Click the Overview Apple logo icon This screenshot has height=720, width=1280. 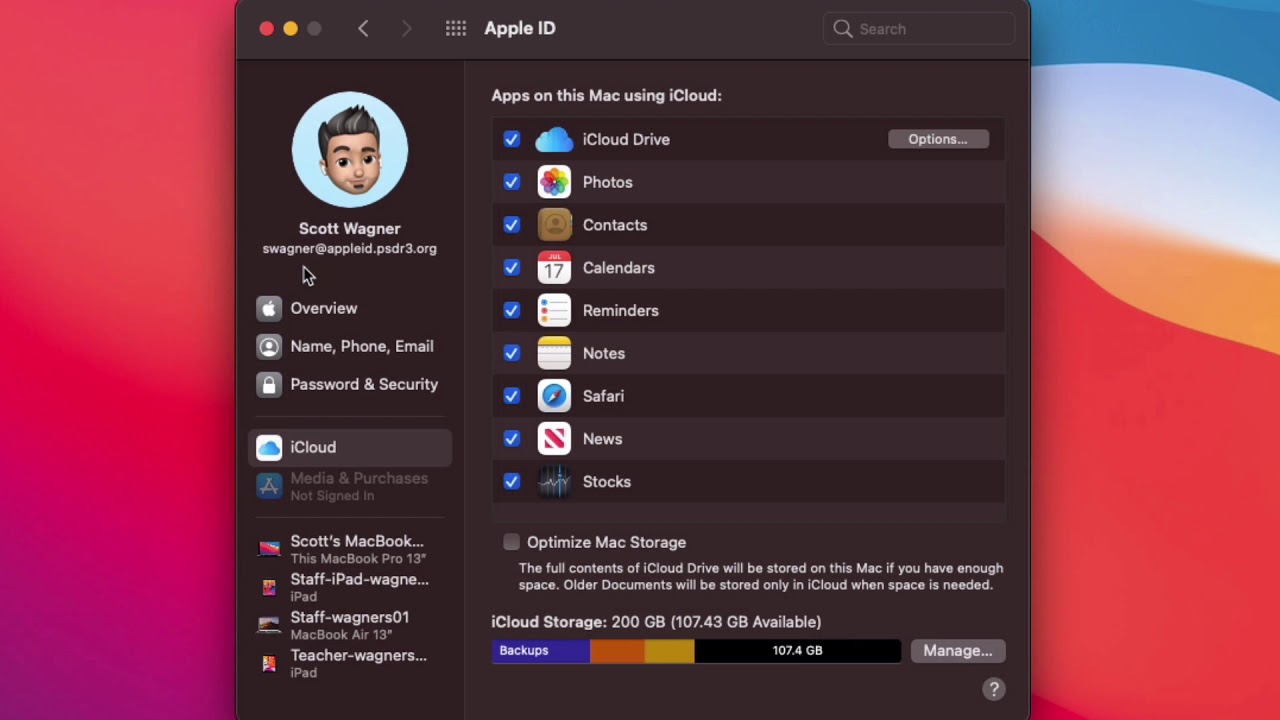pyautogui.click(x=269, y=309)
